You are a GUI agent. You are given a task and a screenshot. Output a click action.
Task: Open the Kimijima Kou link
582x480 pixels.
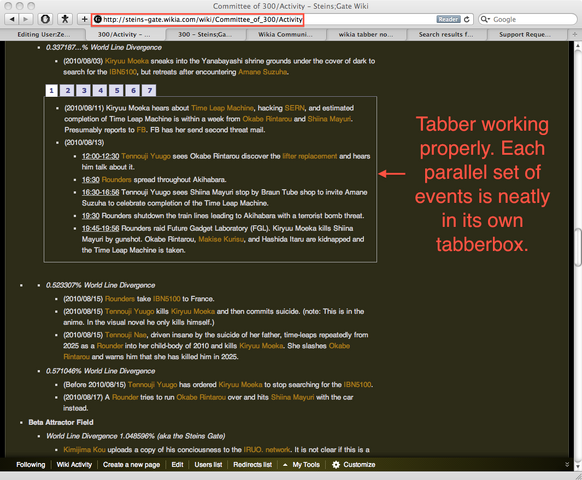tap(84, 450)
